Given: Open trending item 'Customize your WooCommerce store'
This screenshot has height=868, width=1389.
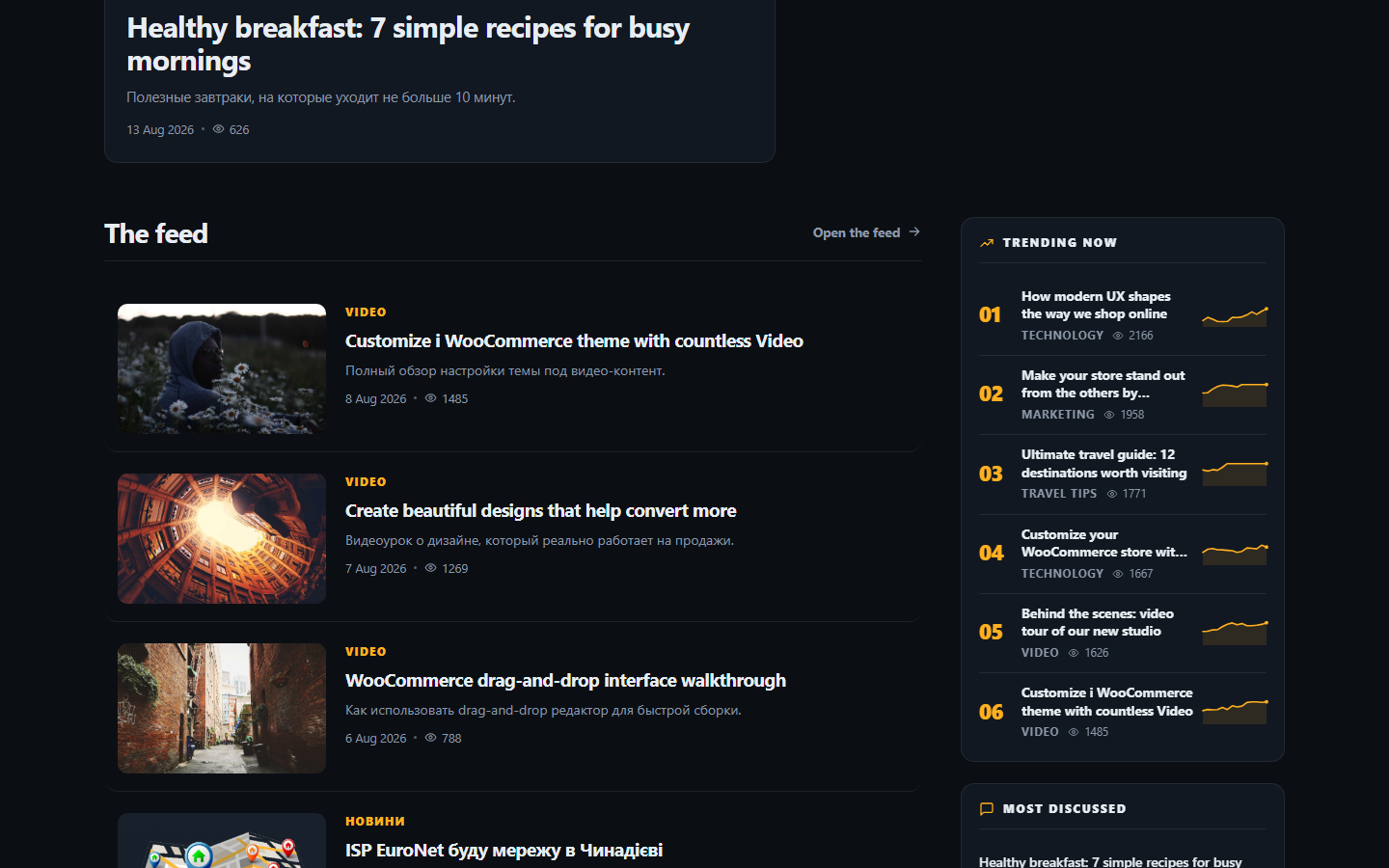Looking at the screenshot, I should (x=1104, y=543).
